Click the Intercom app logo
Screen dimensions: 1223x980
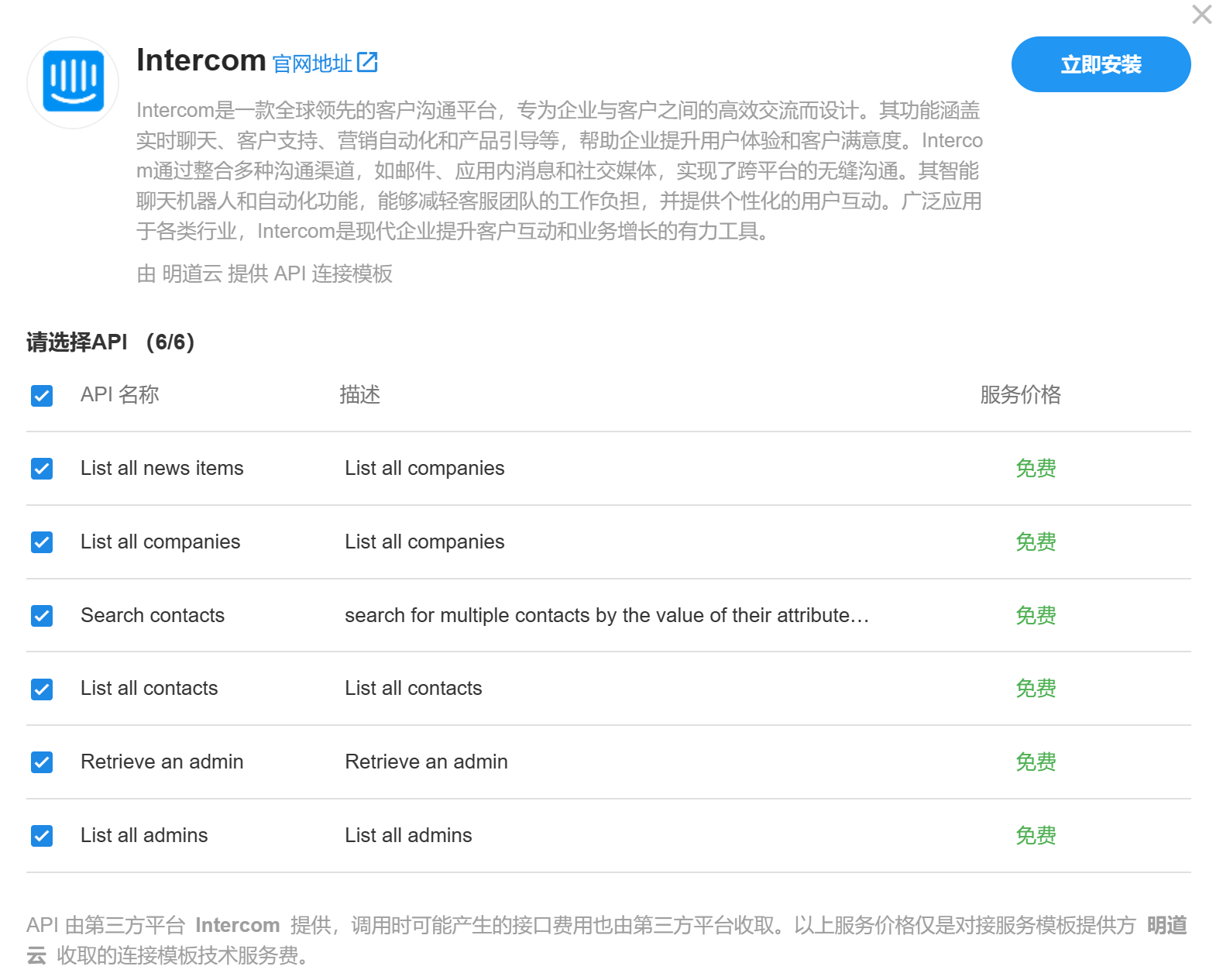[73, 82]
